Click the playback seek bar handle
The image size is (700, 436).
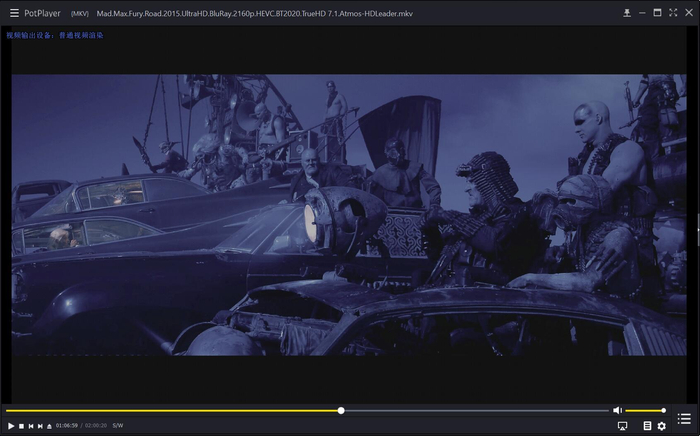click(341, 411)
